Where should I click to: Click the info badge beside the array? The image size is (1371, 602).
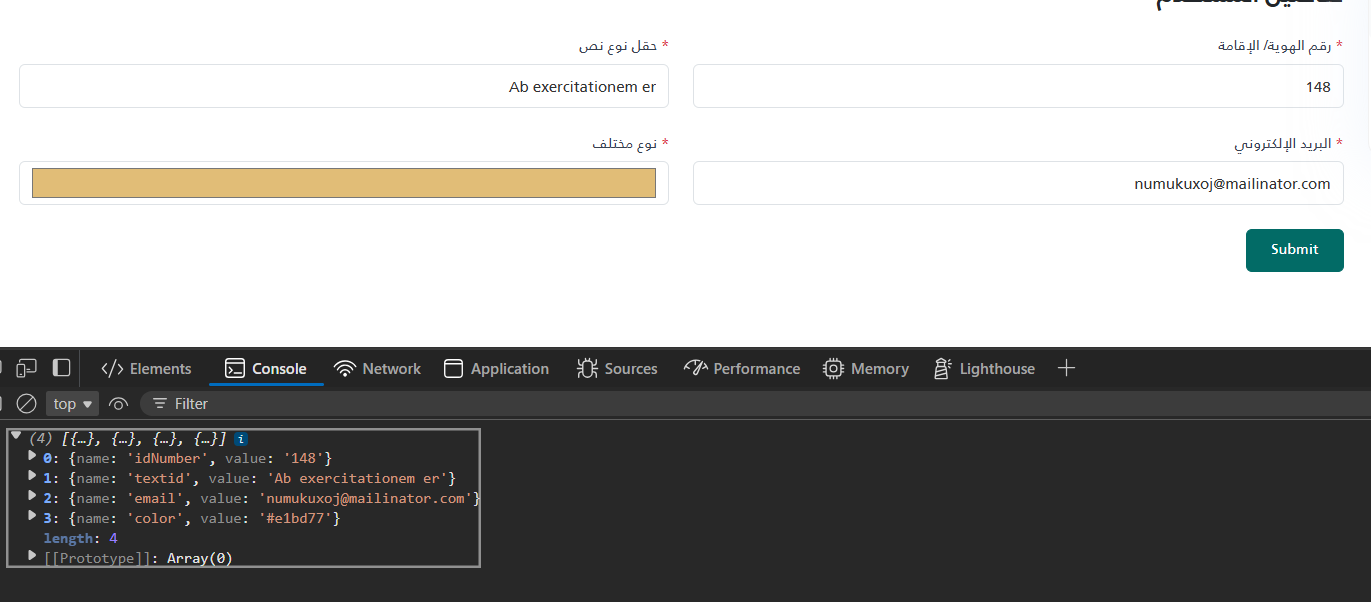[x=241, y=439]
